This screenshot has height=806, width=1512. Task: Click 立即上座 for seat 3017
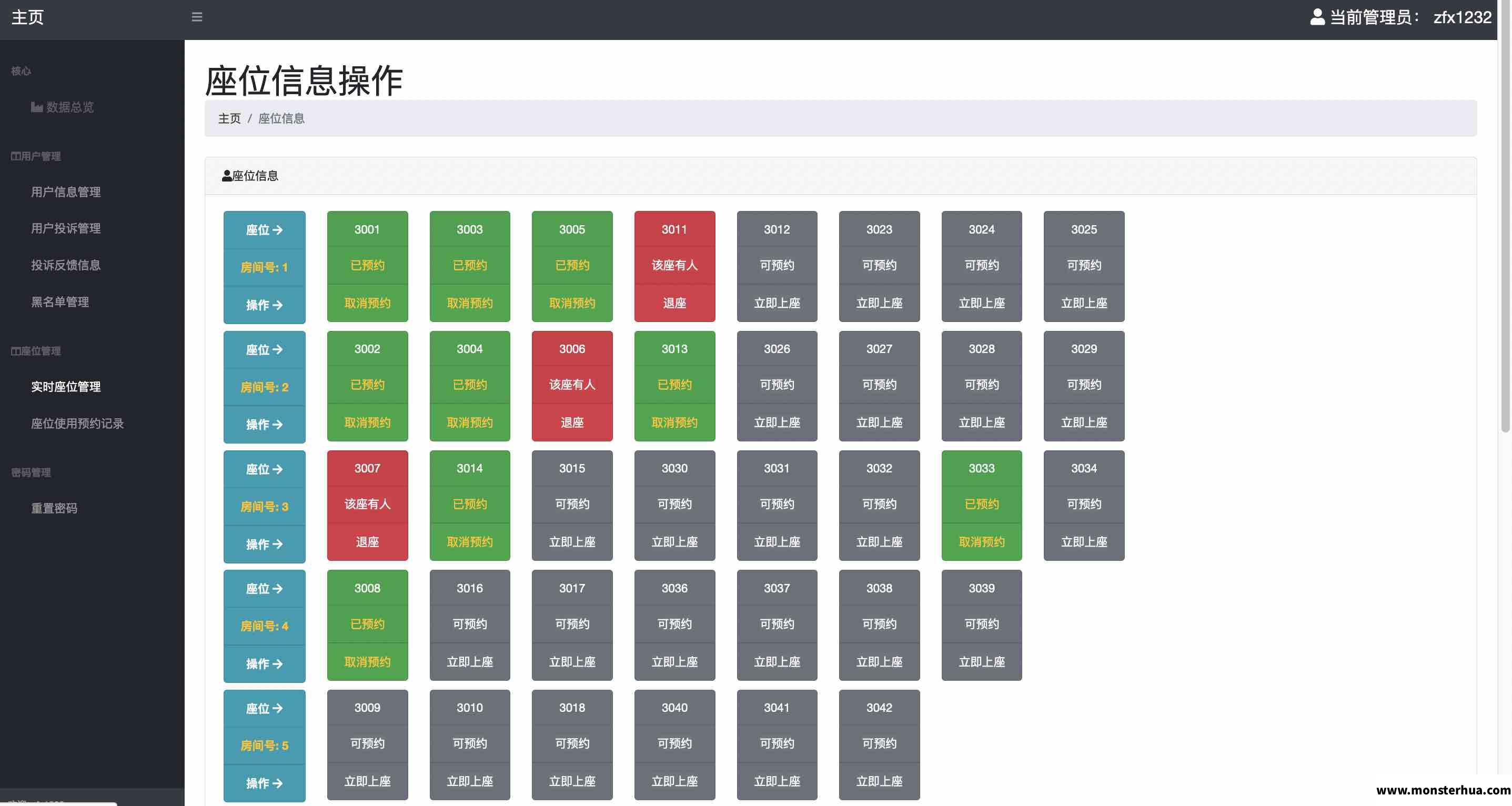572,662
